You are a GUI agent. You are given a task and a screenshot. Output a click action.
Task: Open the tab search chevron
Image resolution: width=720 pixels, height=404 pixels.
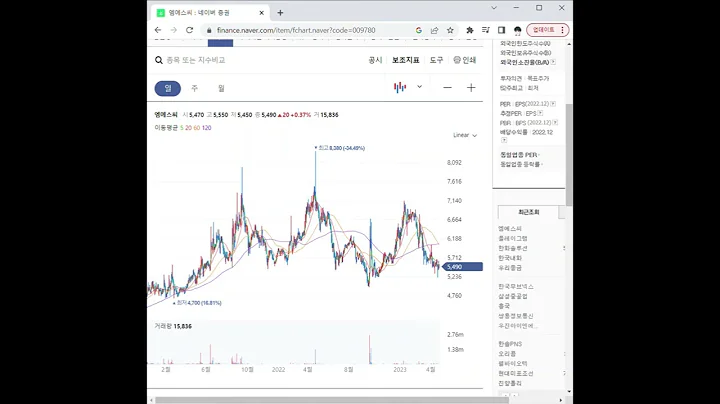click(x=494, y=8)
